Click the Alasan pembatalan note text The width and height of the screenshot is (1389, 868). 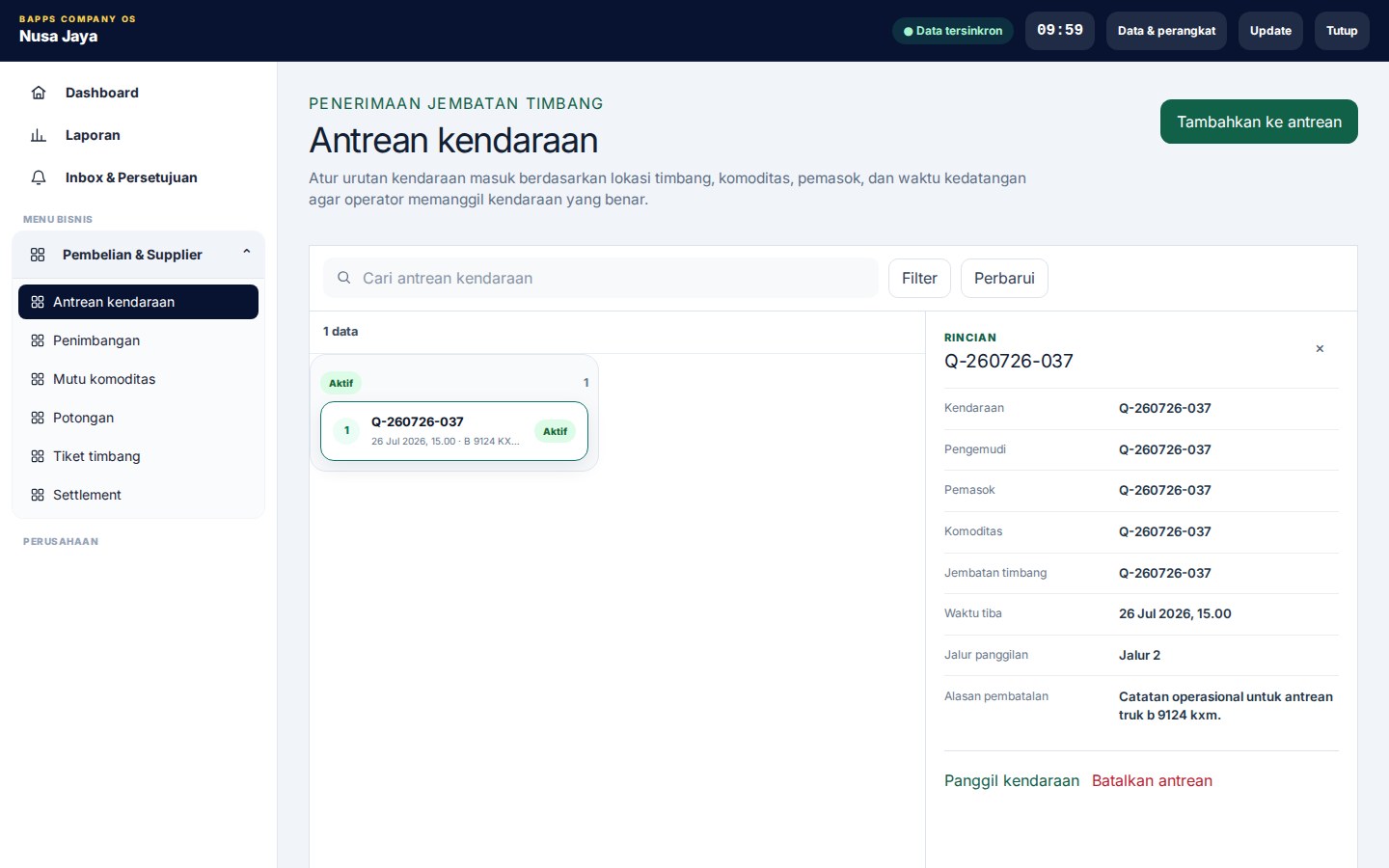1226,706
